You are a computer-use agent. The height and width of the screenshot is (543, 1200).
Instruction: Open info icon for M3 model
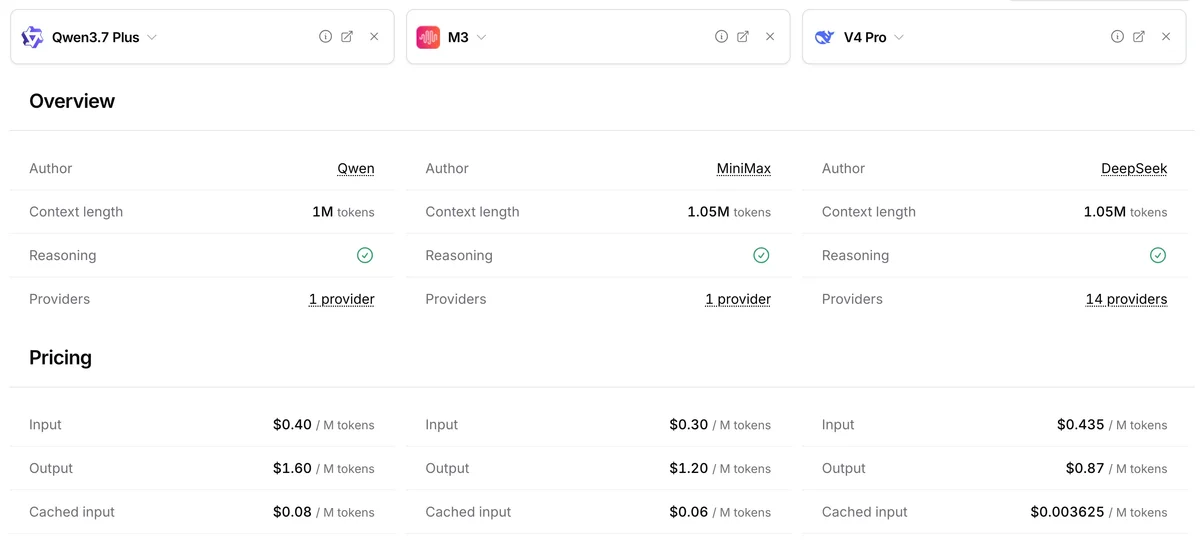pyautogui.click(x=721, y=36)
